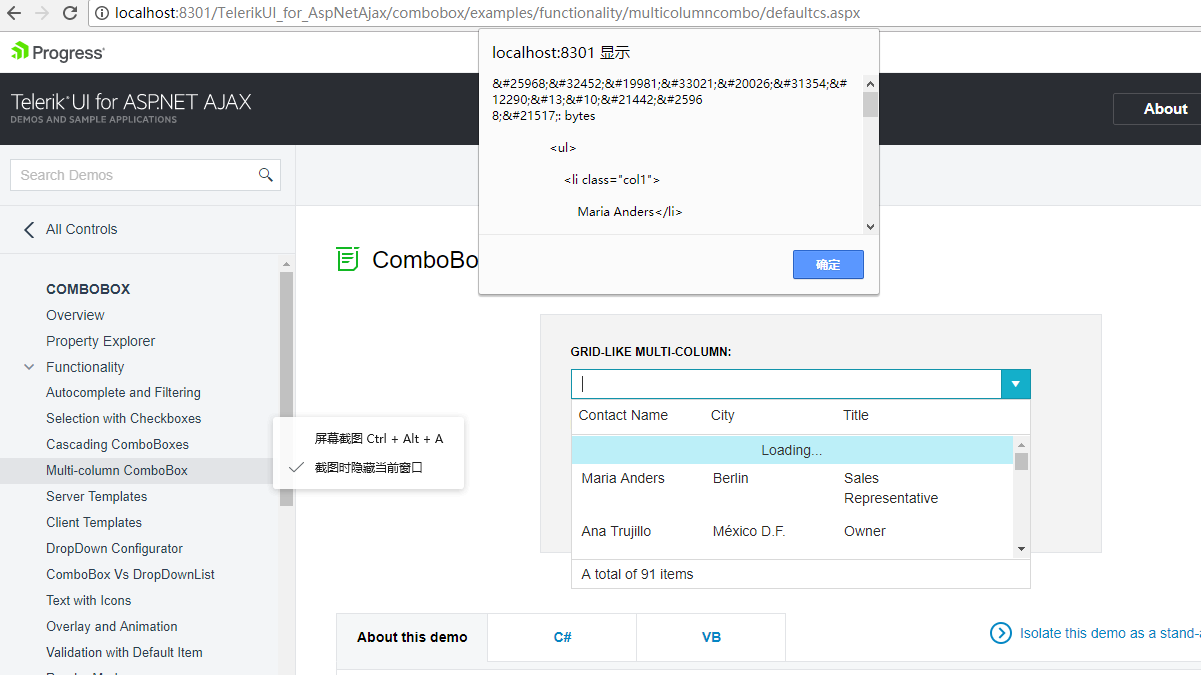This screenshot has height=675, width=1201.
Task: Click the Loading... highlighted item
Action: click(792, 450)
